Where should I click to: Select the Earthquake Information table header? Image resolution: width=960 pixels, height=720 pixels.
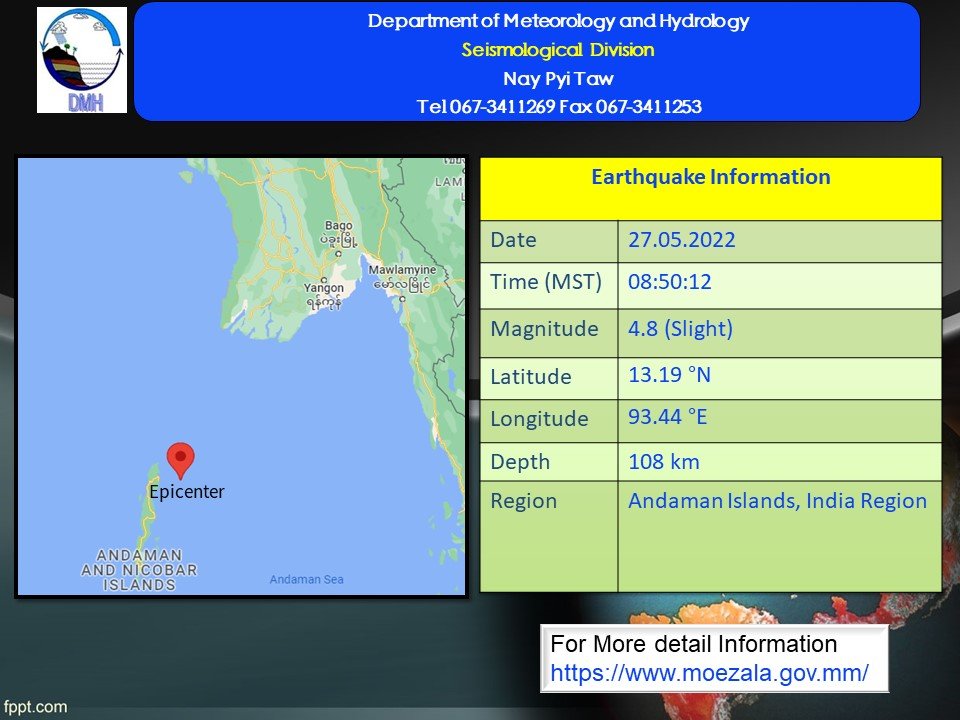[x=710, y=178]
